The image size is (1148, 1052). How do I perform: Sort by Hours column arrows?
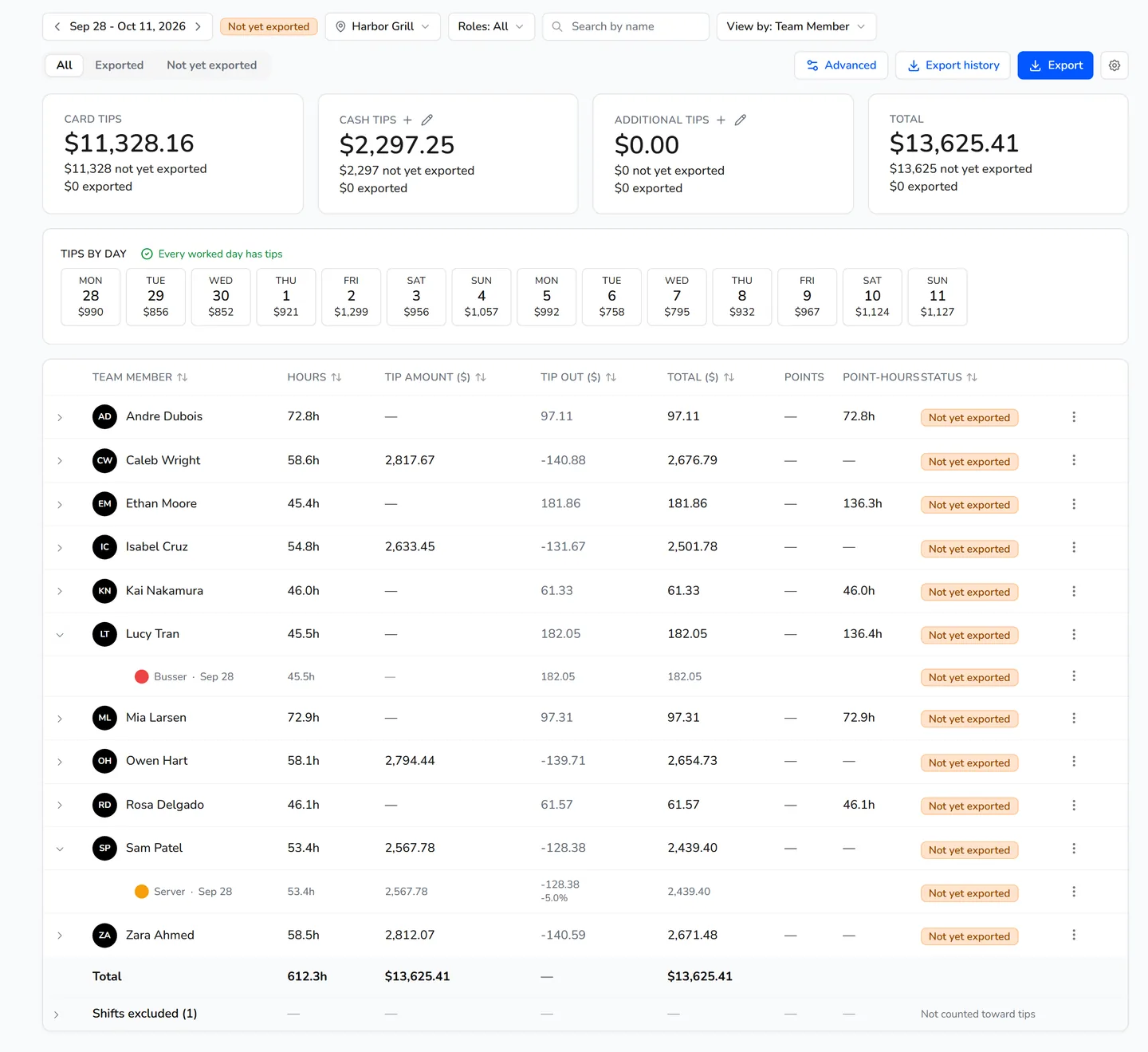[x=336, y=377]
